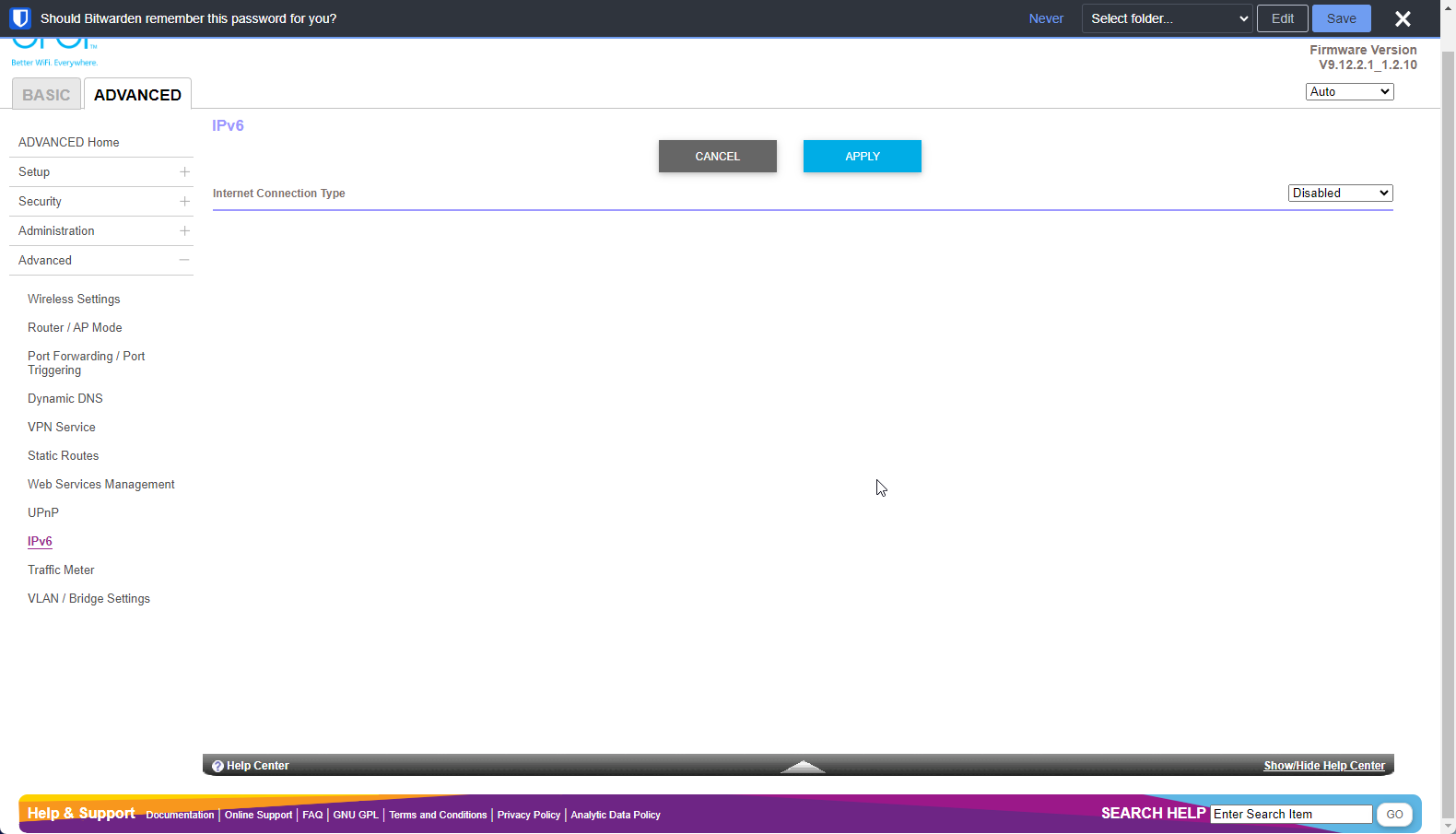Select the ADVANCED tab
The image size is (1456, 834).
pyautogui.click(x=137, y=95)
